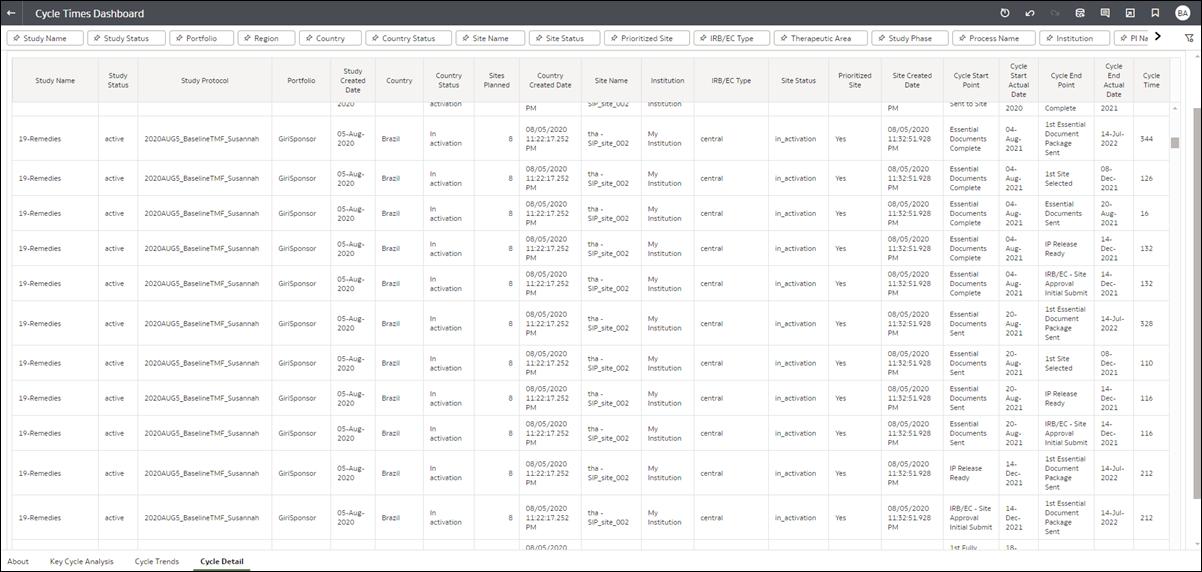
Task: Click the cycle time value 344
Action: [x=1147, y=138]
